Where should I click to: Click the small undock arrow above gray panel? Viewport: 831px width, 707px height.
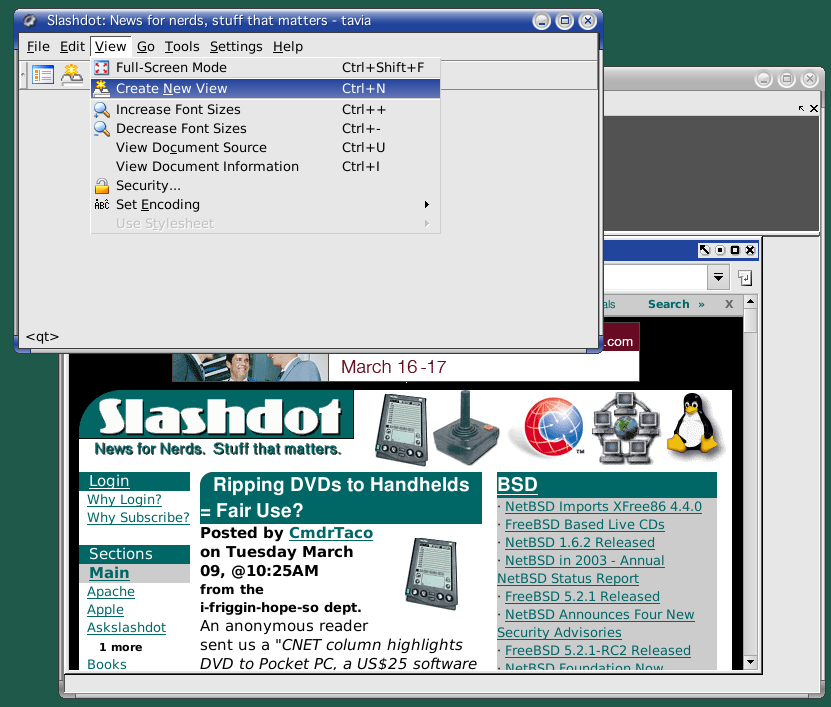coord(801,108)
